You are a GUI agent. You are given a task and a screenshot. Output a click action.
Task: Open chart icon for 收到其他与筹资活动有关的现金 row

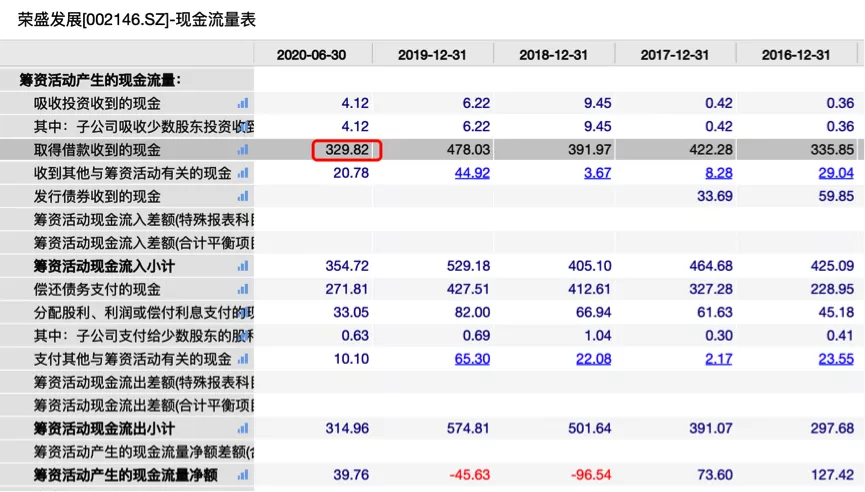pyautogui.click(x=243, y=173)
